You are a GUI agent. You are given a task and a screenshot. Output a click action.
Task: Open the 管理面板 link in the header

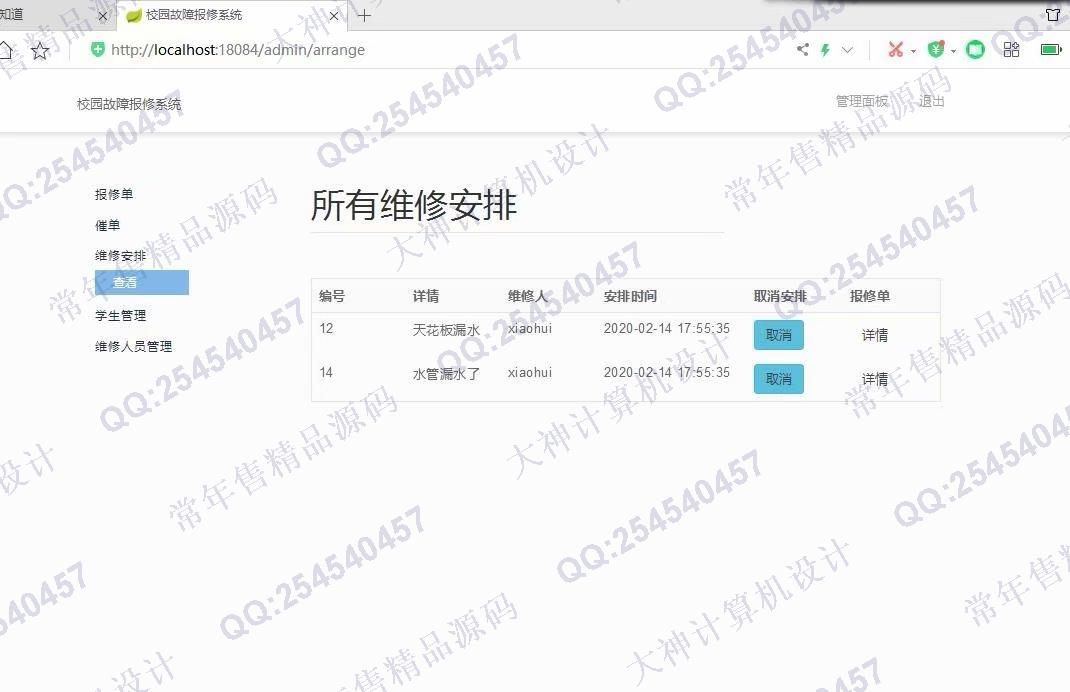pyautogui.click(x=863, y=101)
